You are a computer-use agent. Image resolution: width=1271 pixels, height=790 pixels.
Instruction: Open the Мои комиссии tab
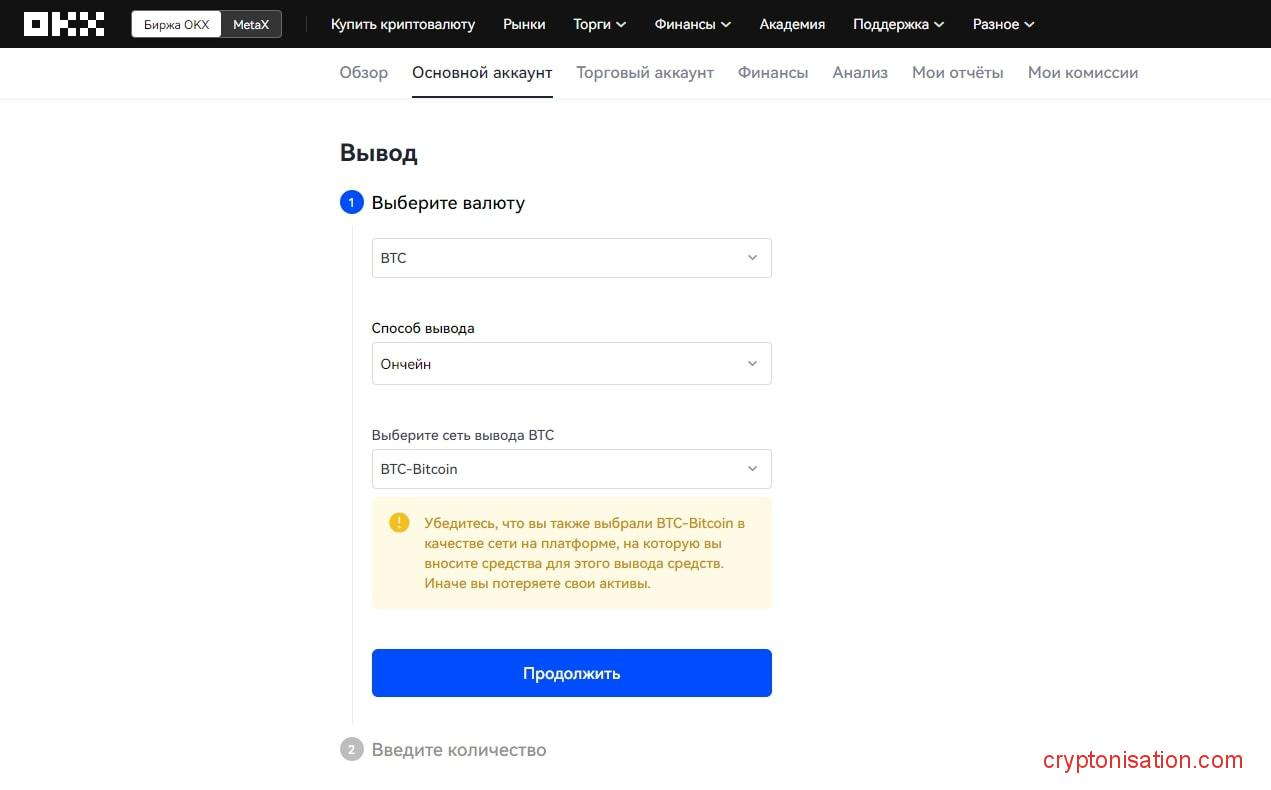[1083, 73]
